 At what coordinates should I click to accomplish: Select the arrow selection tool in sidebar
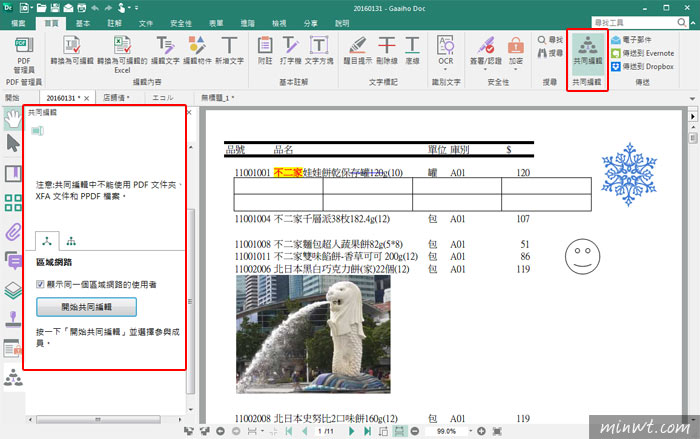pos(13,144)
